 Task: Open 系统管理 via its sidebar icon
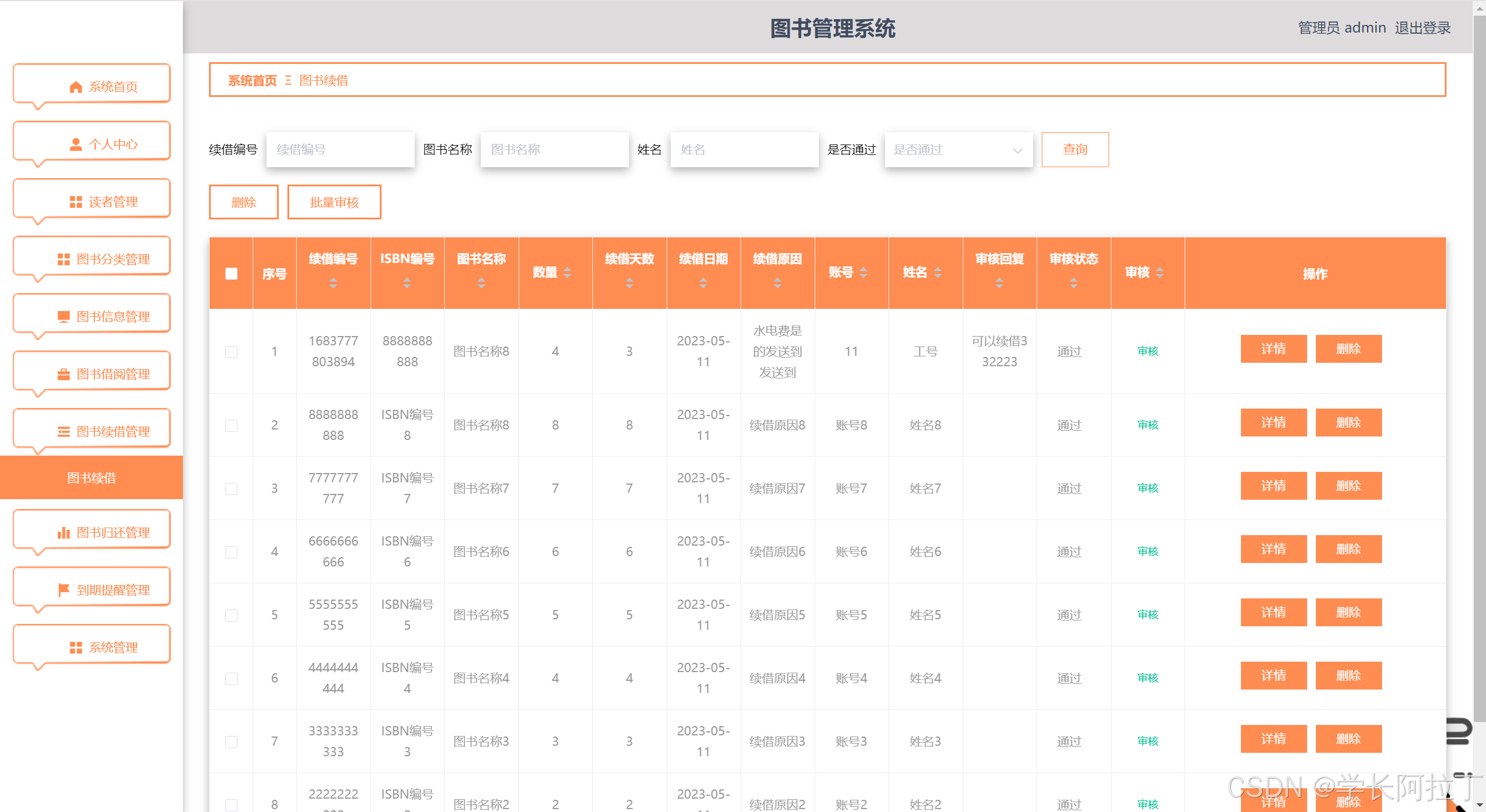click(x=75, y=646)
